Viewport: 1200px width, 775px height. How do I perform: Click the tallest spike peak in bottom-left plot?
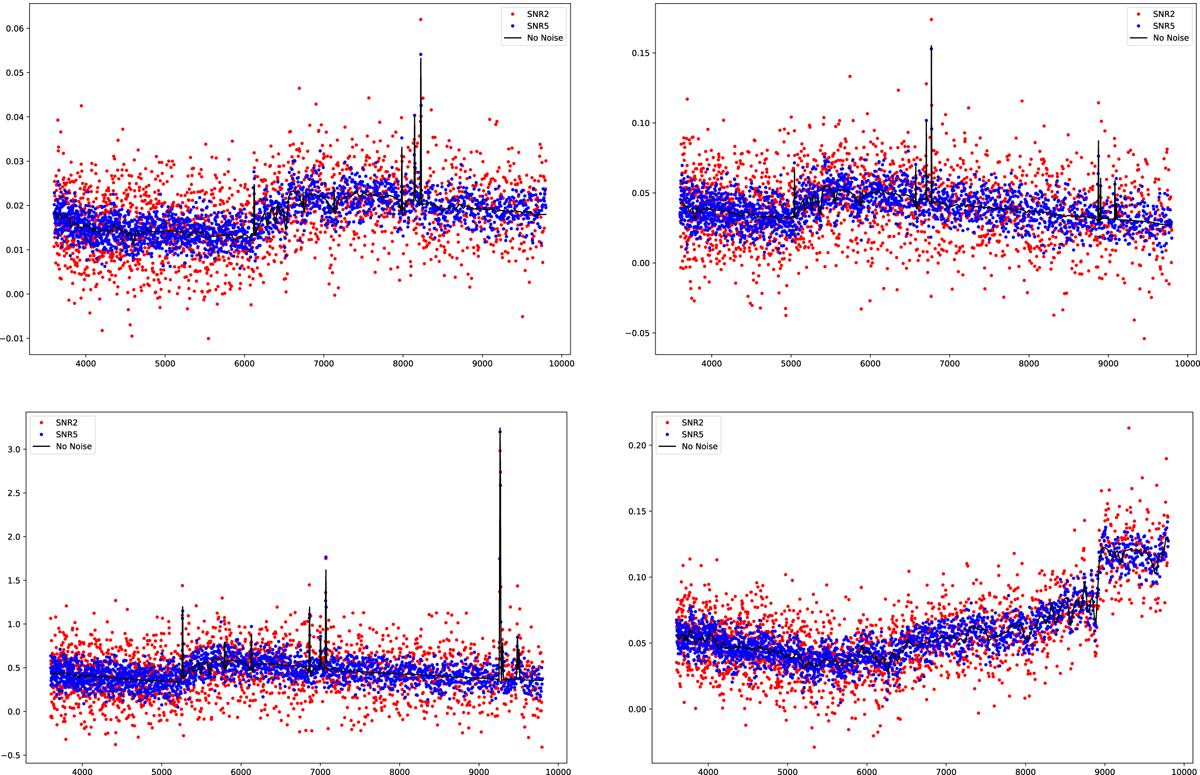coord(499,430)
